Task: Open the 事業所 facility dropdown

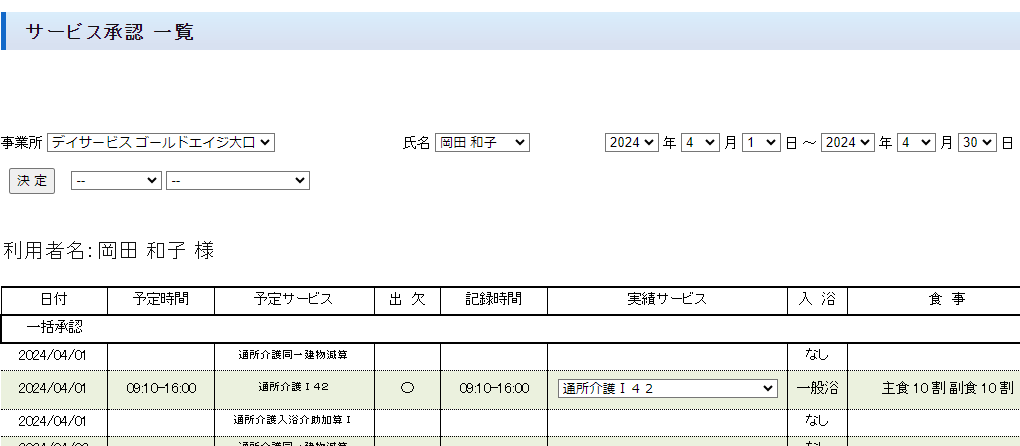Action: pos(161,143)
